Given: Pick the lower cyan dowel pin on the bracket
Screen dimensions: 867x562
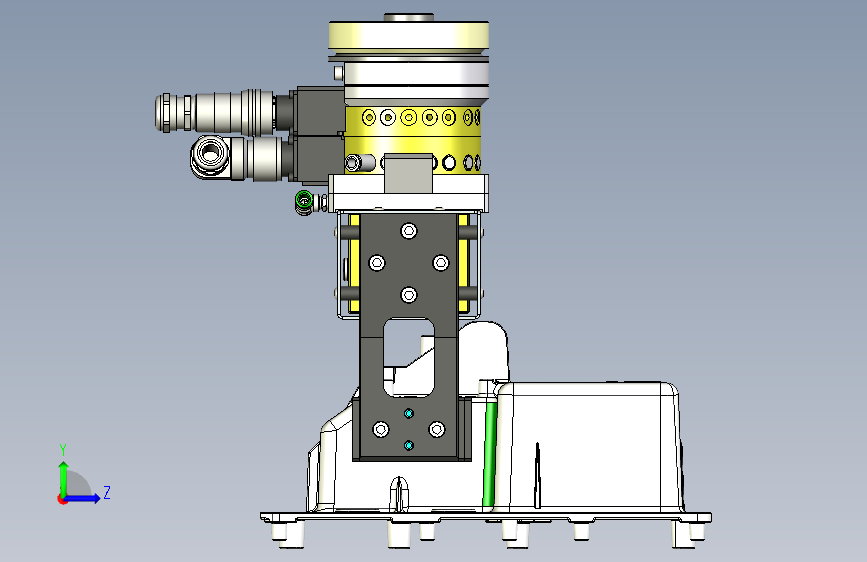Looking at the screenshot, I should [x=409, y=445].
